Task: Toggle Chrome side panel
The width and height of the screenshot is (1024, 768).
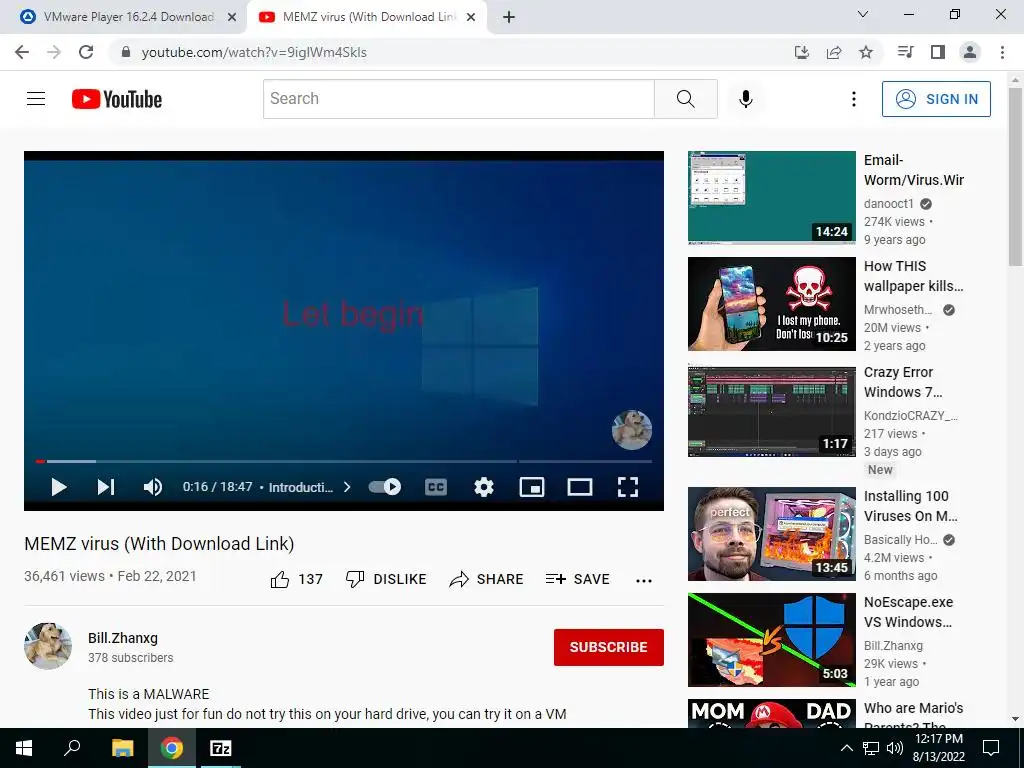Action: click(938, 52)
